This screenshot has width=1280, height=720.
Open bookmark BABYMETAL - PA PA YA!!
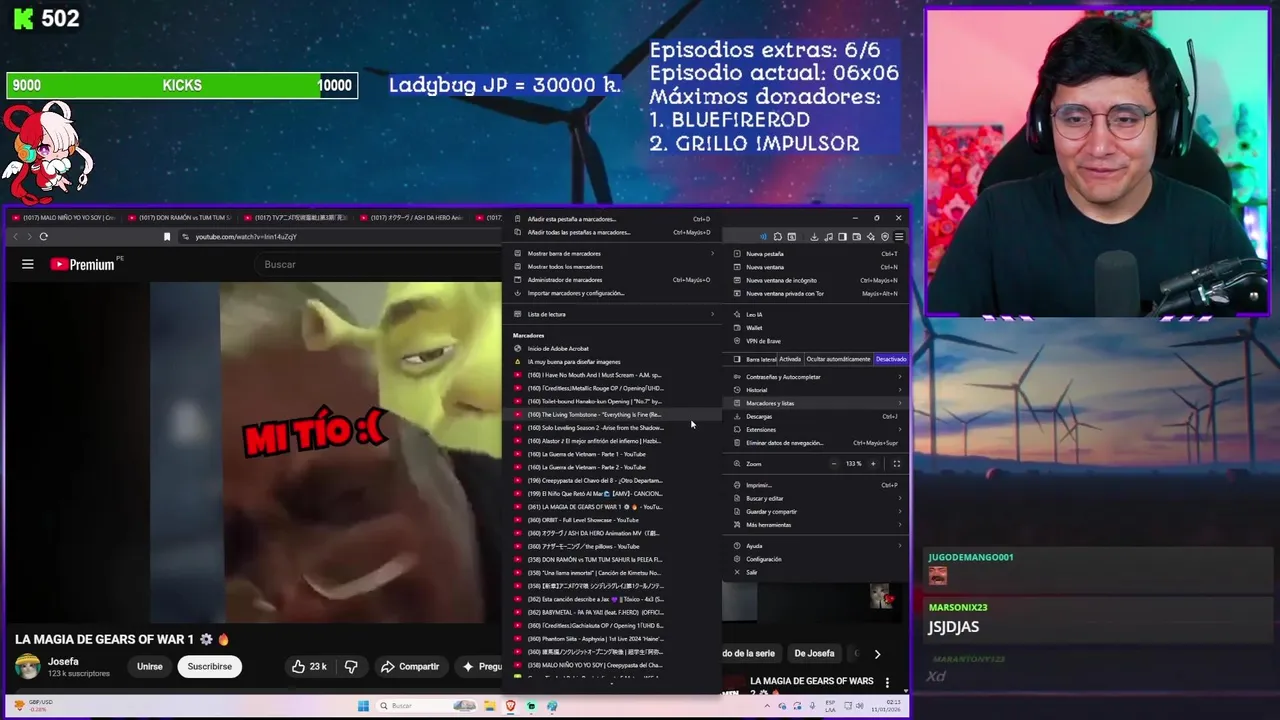614,612
